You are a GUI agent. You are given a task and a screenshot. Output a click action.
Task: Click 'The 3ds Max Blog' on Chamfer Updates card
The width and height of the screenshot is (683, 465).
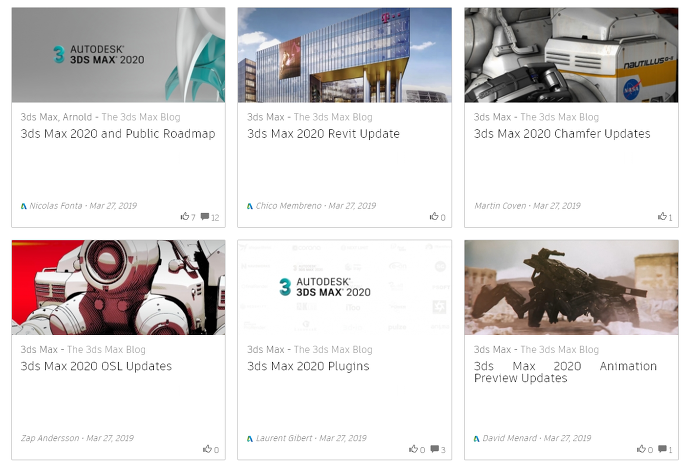click(x=560, y=117)
